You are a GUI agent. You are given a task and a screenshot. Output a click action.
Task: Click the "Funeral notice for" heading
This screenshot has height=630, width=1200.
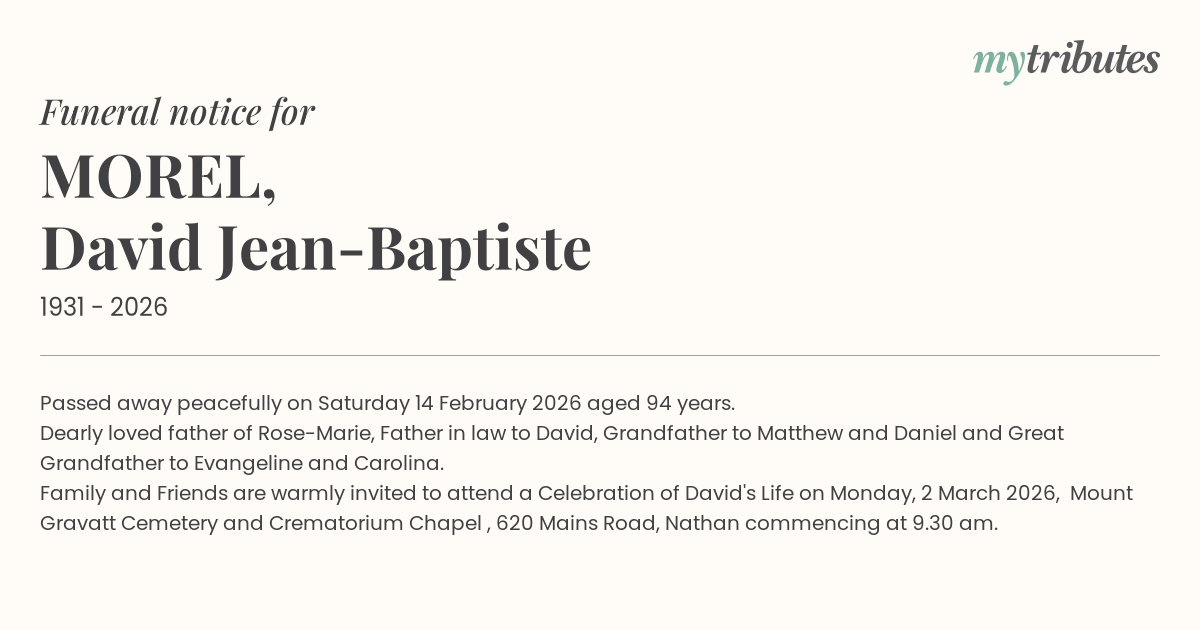click(x=177, y=112)
